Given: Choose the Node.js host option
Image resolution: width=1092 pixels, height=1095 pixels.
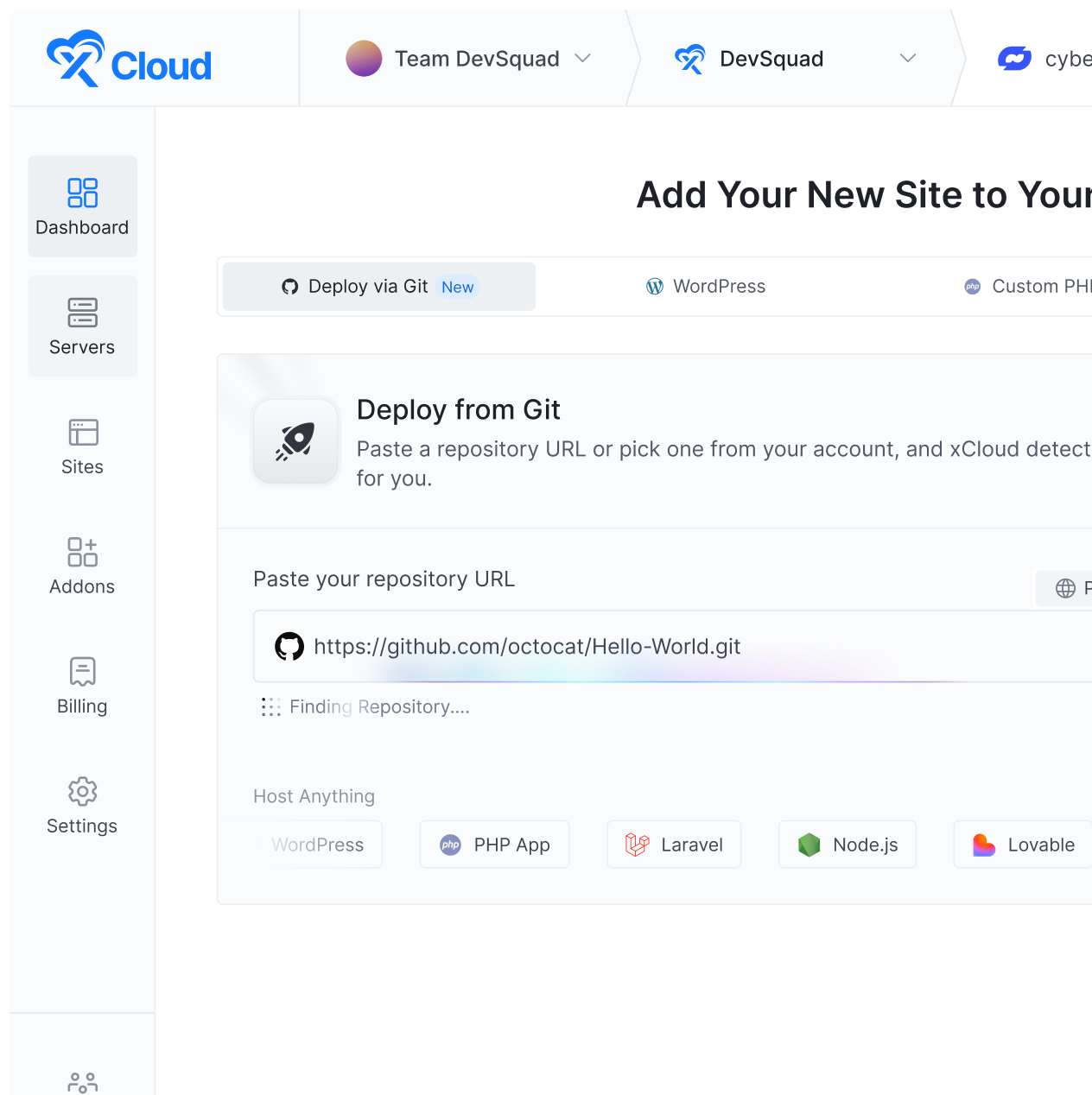Looking at the screenshot, I should pos(848,845).
